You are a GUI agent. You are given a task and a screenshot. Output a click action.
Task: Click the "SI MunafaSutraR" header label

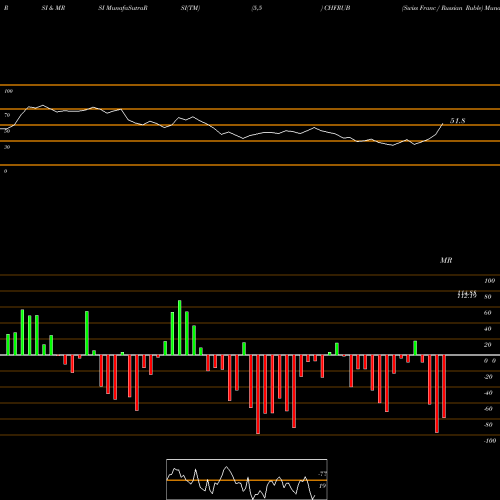pos(123,8)
